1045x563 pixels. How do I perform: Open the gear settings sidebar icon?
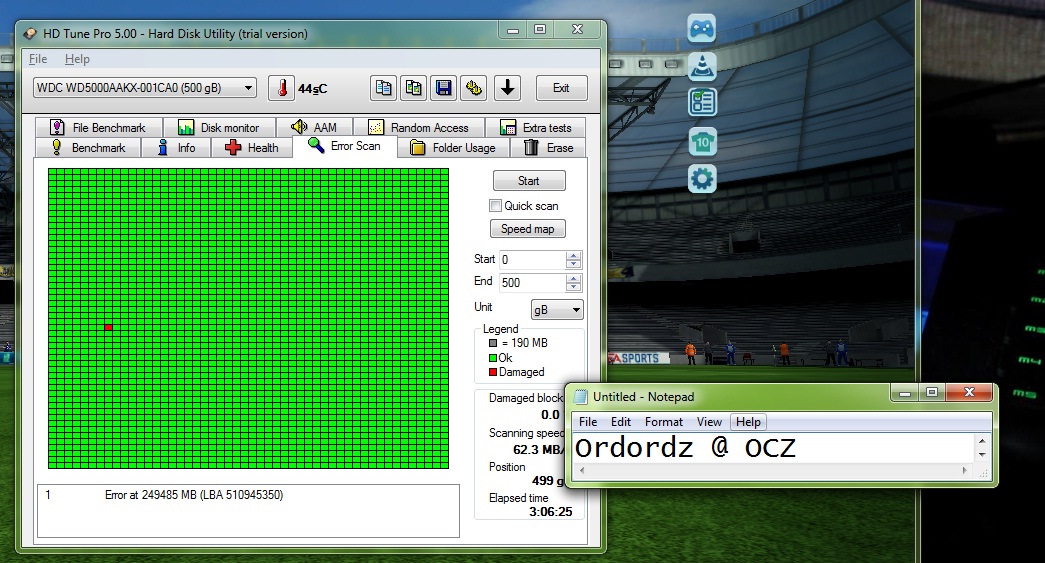702,179
